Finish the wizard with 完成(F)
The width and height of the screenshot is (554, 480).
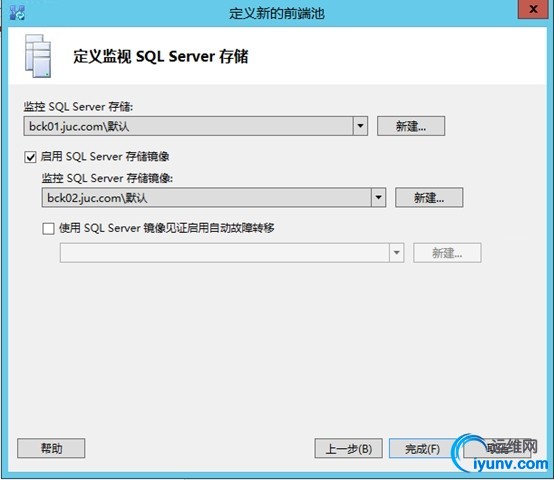(x=422, y=449)
